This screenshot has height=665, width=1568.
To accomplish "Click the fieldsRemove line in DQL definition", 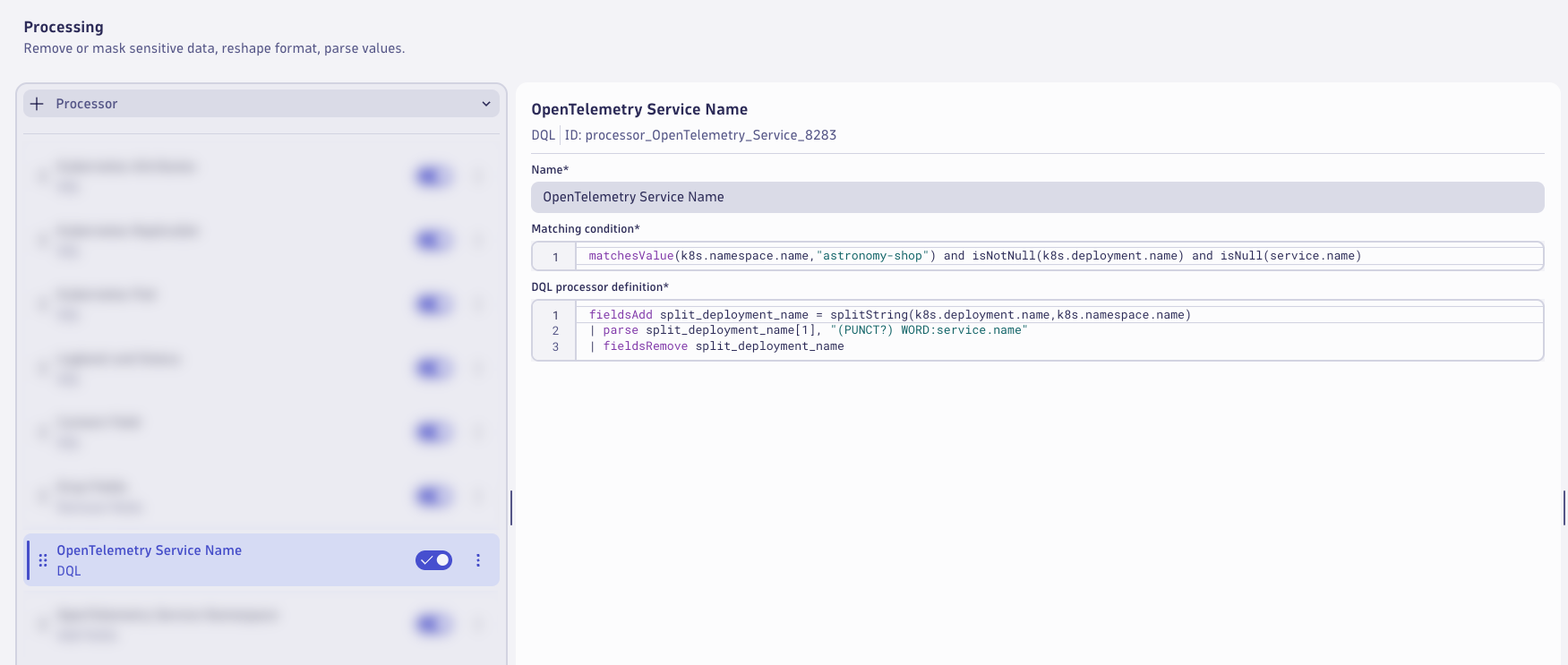I will pyautogui.click(x=716, y=346).
